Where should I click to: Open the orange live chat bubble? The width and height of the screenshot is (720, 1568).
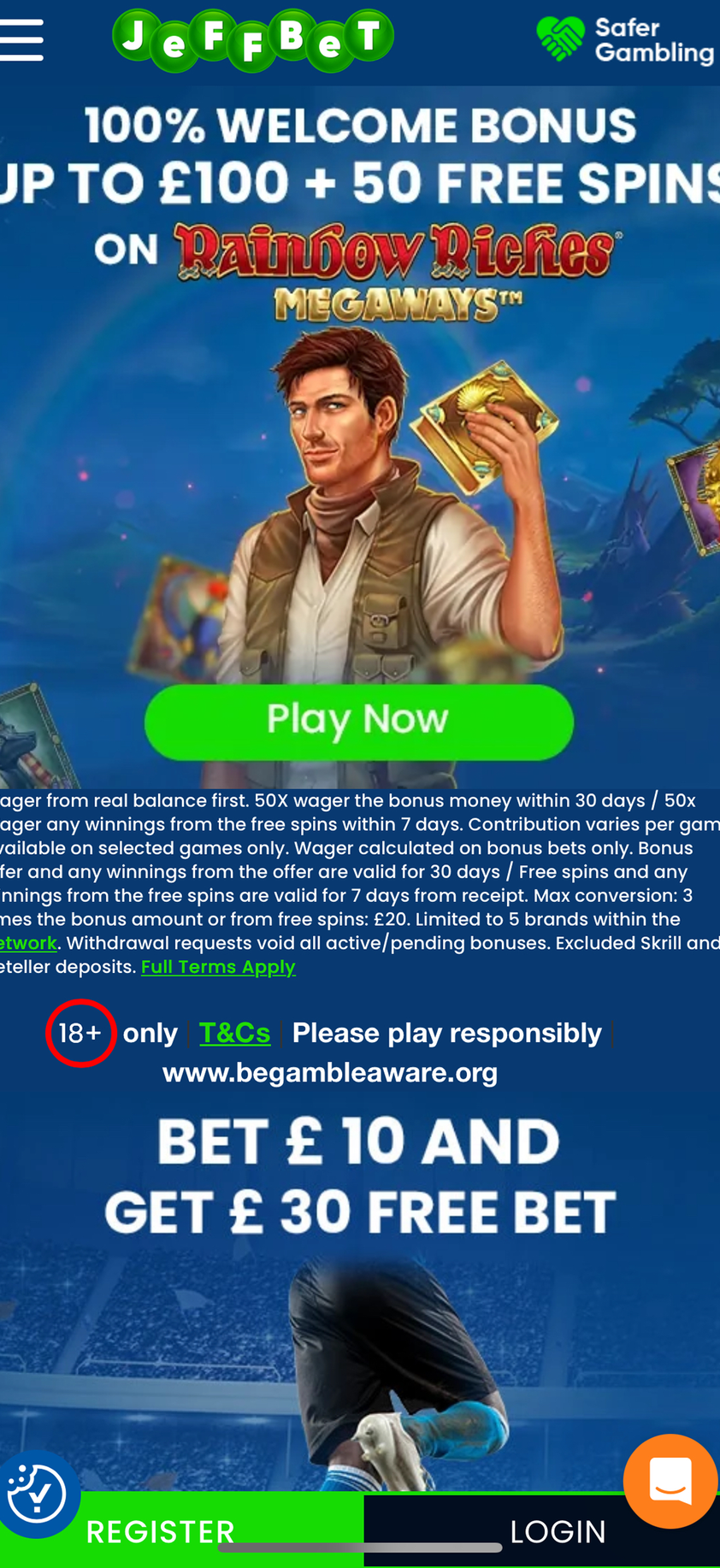tap(670, 1481)
